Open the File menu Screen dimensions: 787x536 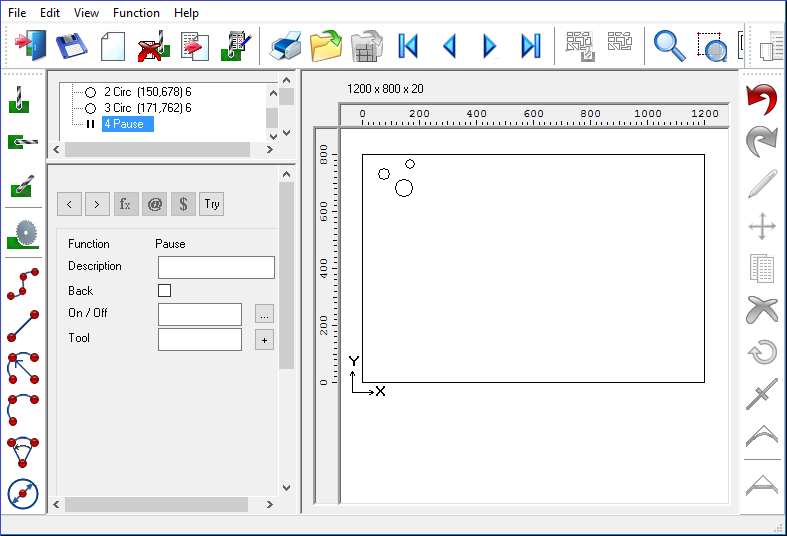pyautogui.click(x=17, y=13)
